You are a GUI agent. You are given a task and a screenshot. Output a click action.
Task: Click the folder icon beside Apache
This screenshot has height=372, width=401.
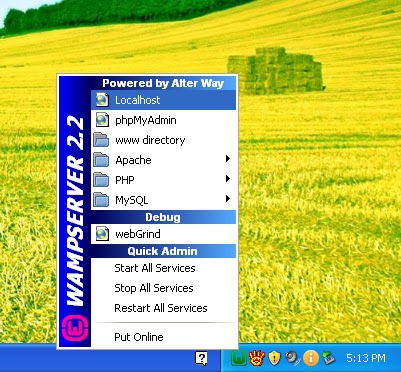[x=101, y=160]
